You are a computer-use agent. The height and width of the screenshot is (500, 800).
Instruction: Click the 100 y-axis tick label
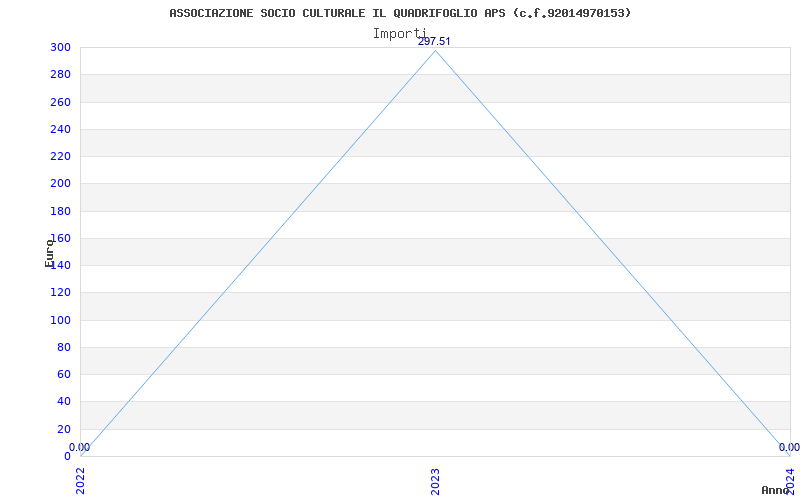60,320
